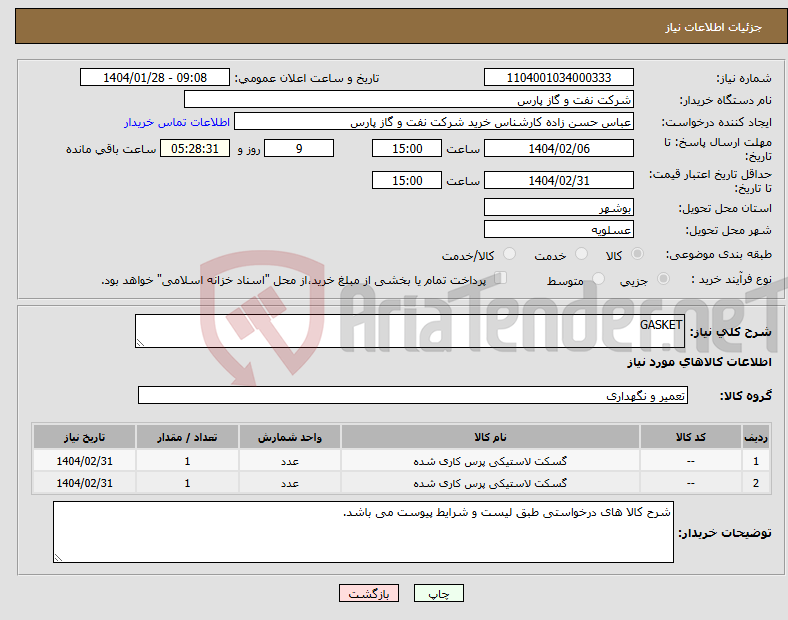The height and width of the screenshot is (620, 788).
Task: Click row 2 quantity cell
Action: pos(187,483)
